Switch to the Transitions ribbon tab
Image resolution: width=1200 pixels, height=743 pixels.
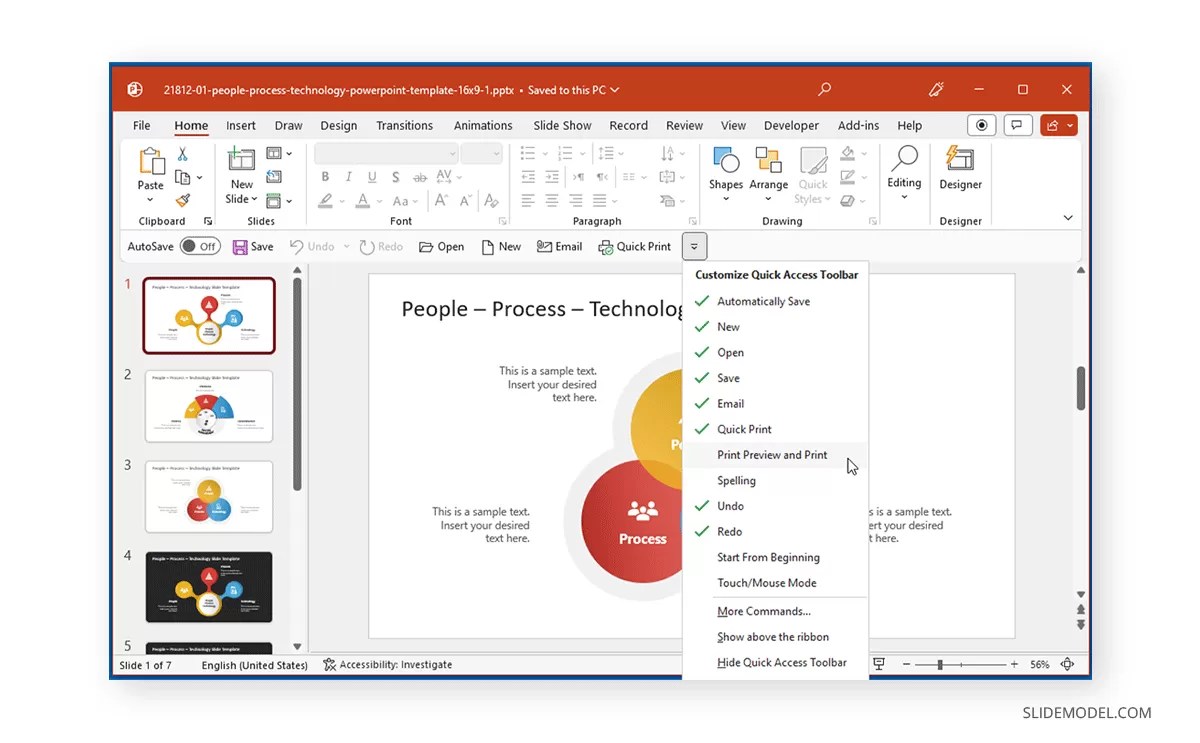[404, 125]
